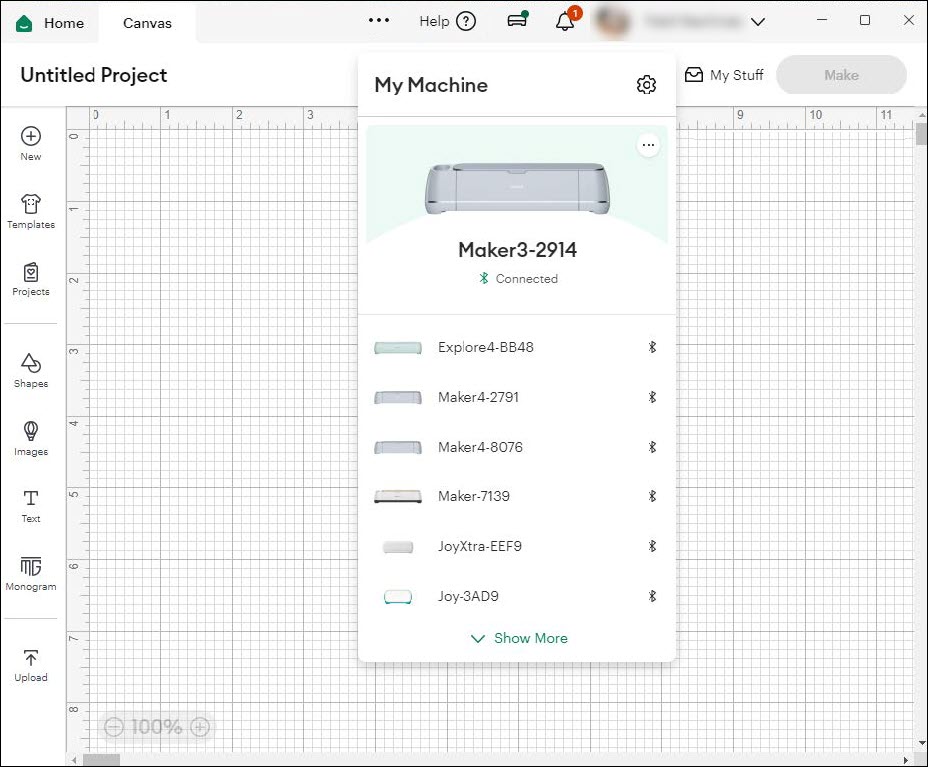Click the Make button
The width and height of the screenshot is (928, 767).
click(x=841, y=75)
